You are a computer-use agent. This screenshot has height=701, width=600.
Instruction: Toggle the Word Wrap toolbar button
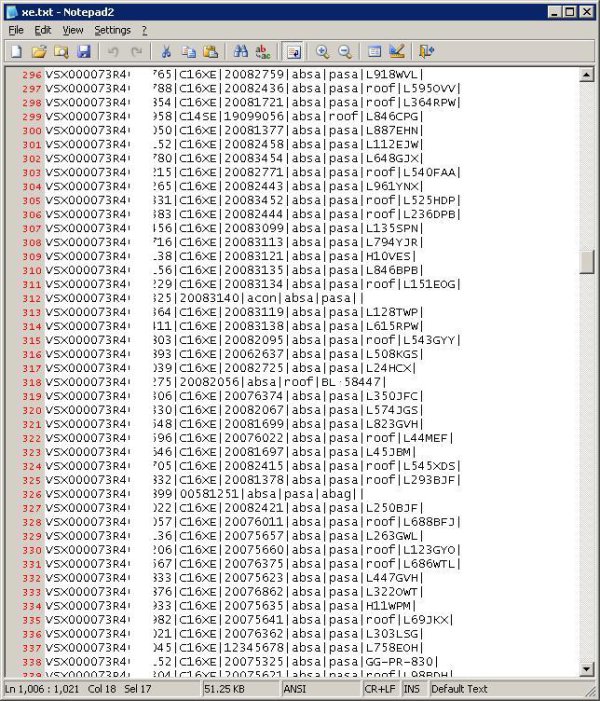coord(293,51)
